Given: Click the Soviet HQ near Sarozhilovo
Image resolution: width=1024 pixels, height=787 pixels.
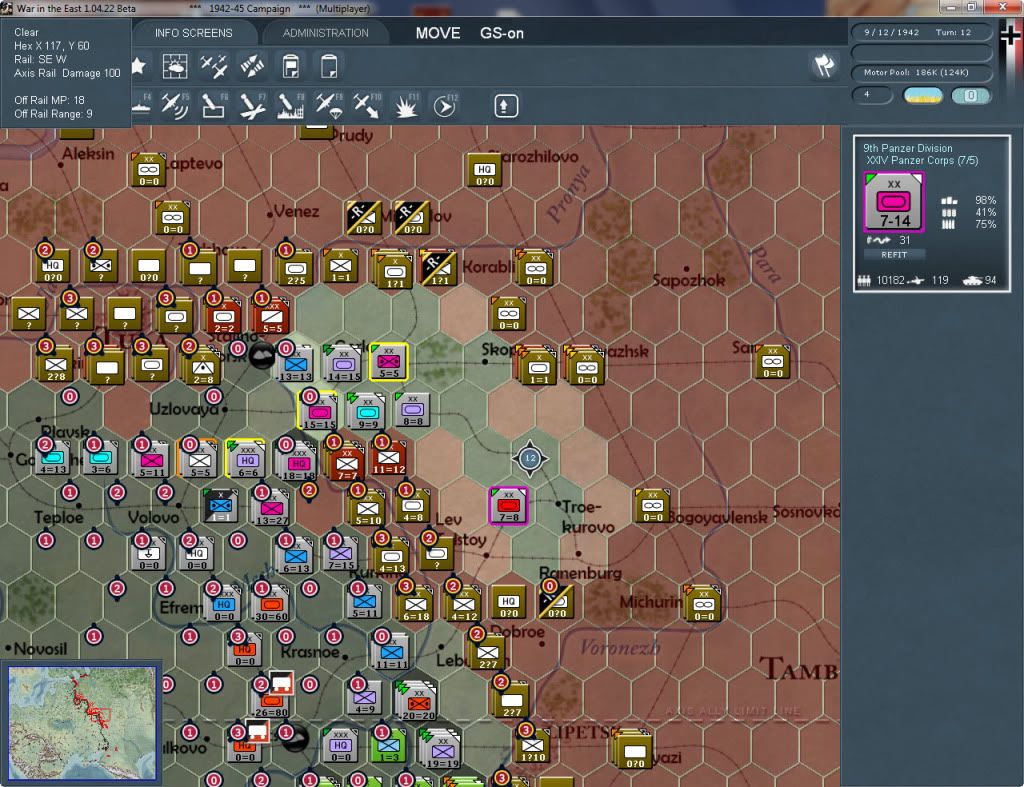Looking at the screenshot, I should click(x=484, y=170).
